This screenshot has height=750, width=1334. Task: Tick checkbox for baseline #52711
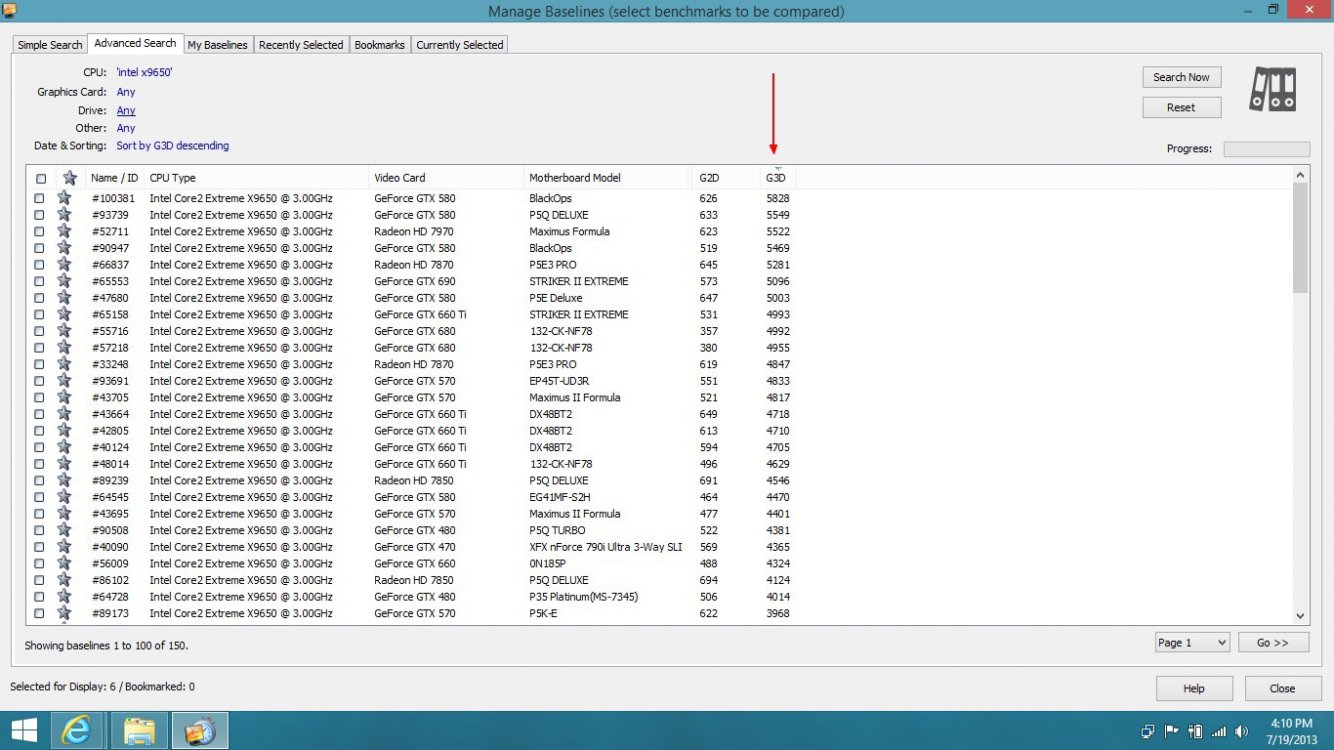40,231
